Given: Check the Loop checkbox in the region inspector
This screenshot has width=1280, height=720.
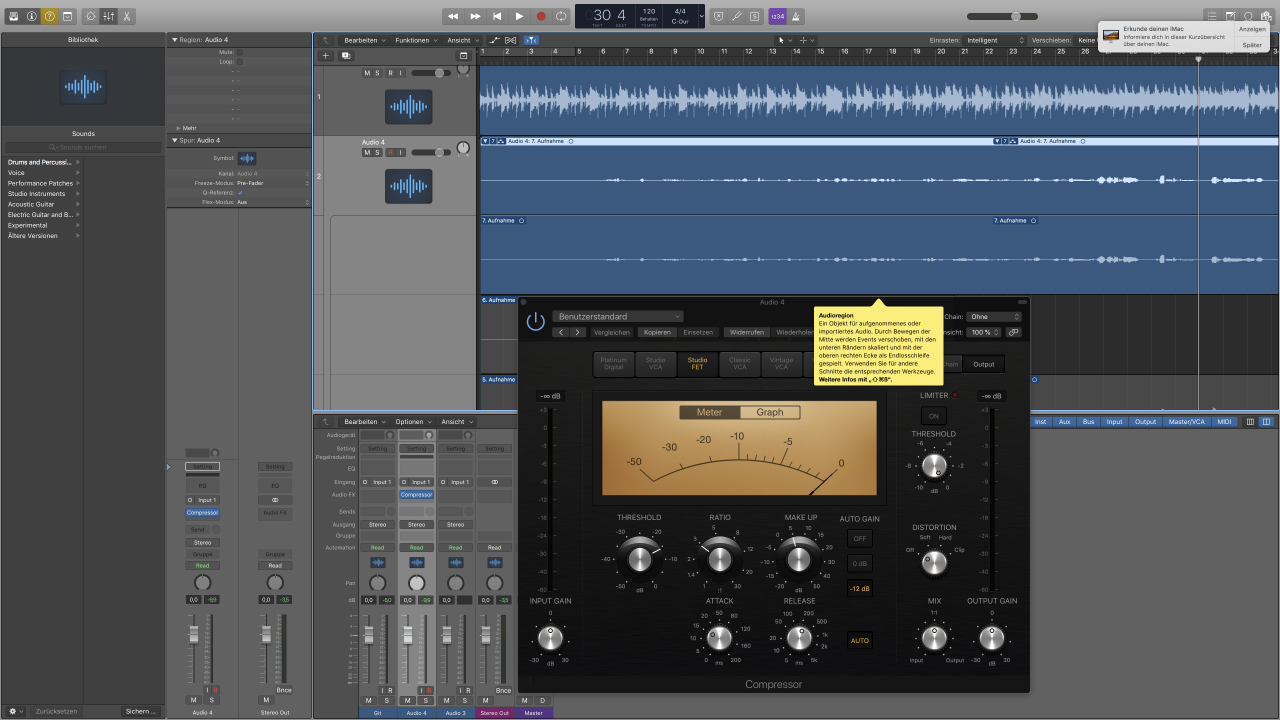Looking at the screenshot, I should coord(240,61).
